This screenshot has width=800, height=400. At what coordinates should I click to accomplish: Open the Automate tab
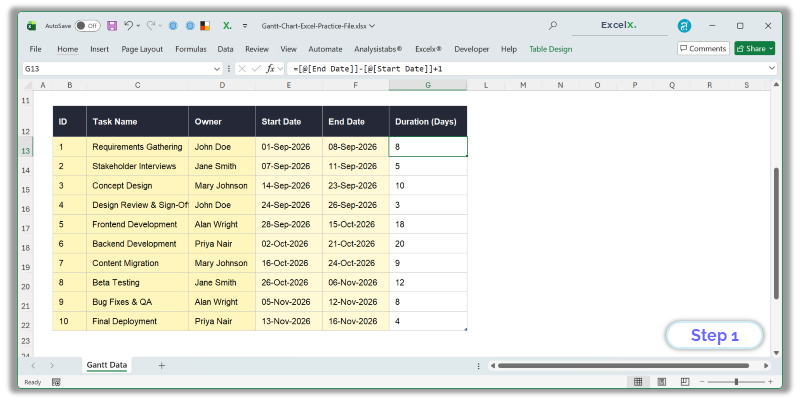click(x=325, y=49)
